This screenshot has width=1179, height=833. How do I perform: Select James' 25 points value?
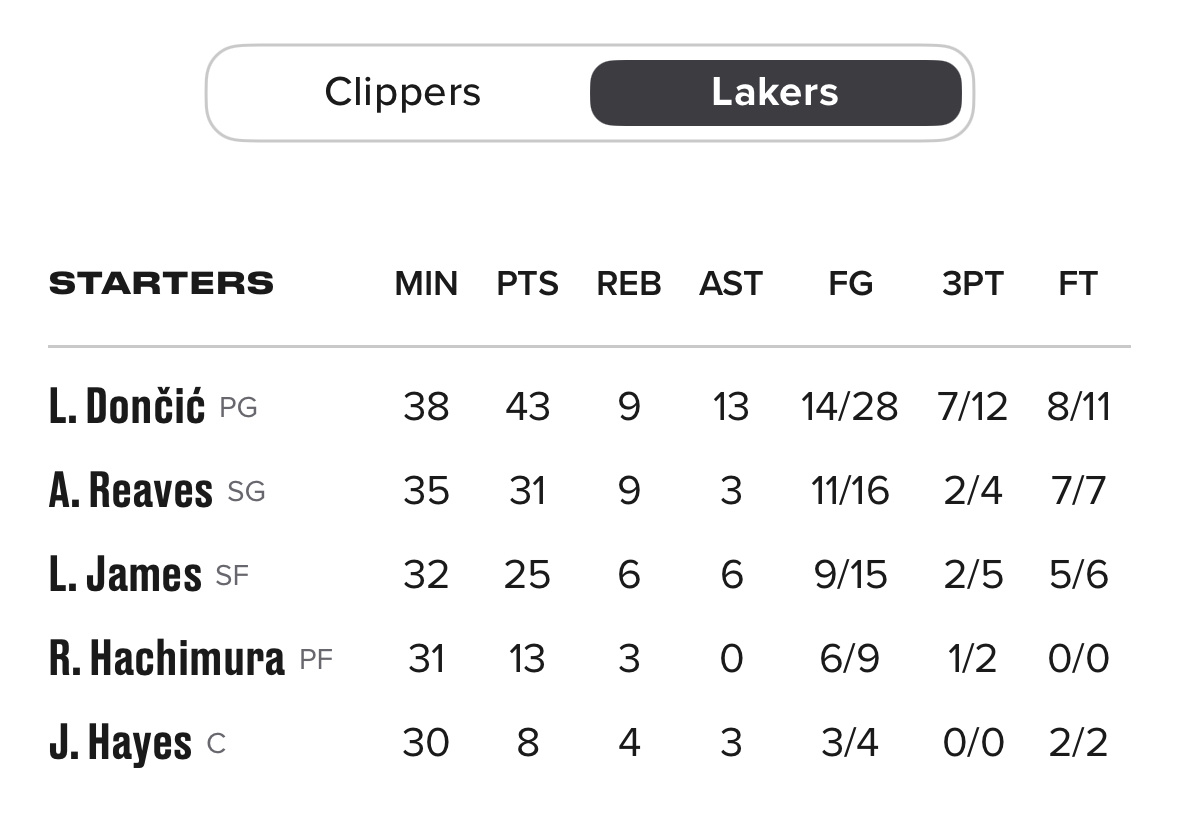pyautogui.click(x=527, y=575)
